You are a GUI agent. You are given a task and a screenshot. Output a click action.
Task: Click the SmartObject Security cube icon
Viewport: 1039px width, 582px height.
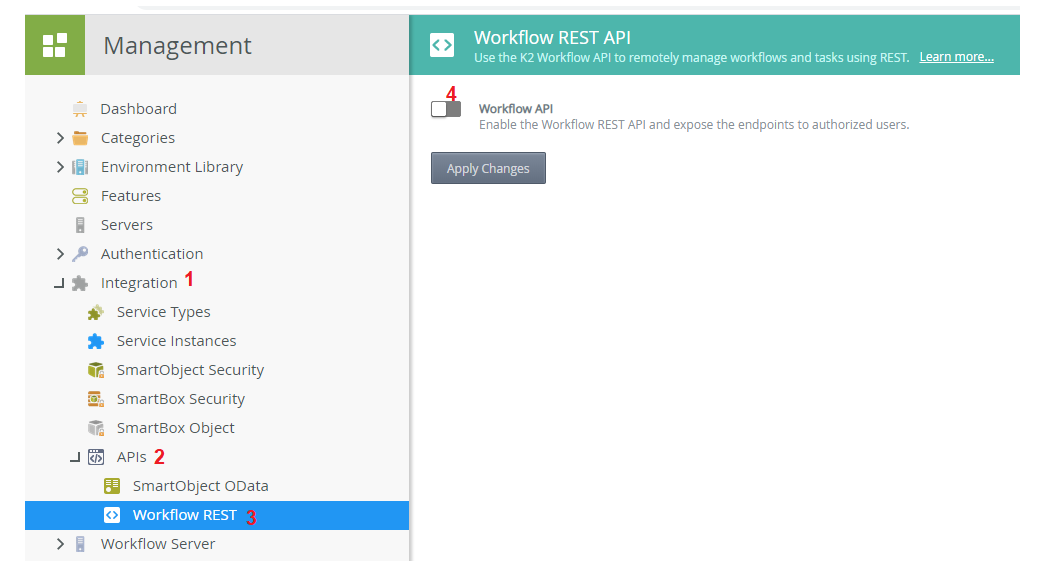pos(96,370)
